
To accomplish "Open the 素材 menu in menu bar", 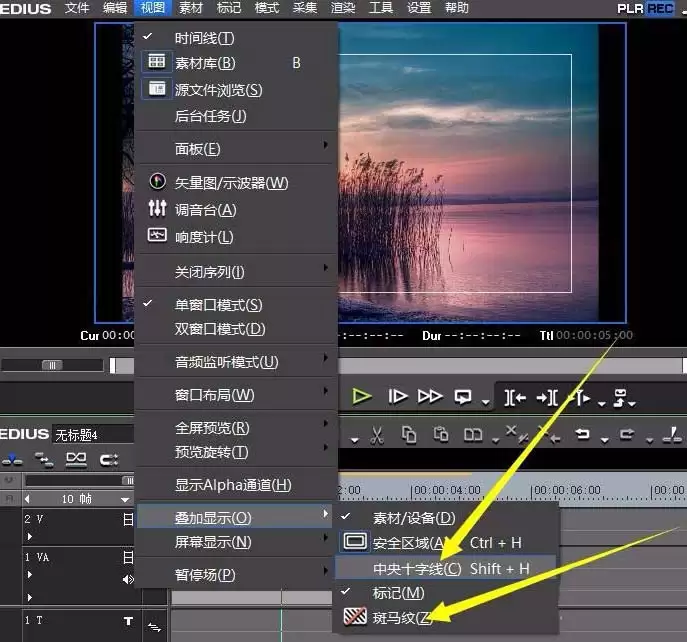I will pyautogui.click(x=191, y=8).
